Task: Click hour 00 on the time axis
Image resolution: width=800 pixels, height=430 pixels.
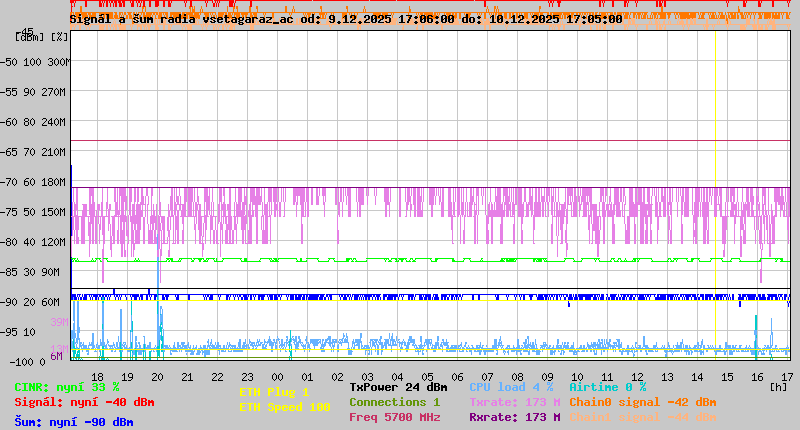Action: tap(278, 376)
